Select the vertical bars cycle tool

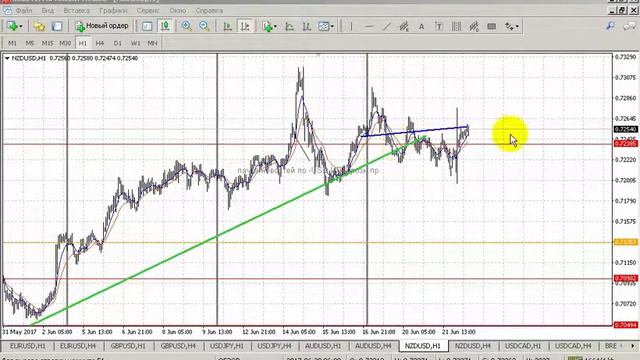[x=456, y=26]
